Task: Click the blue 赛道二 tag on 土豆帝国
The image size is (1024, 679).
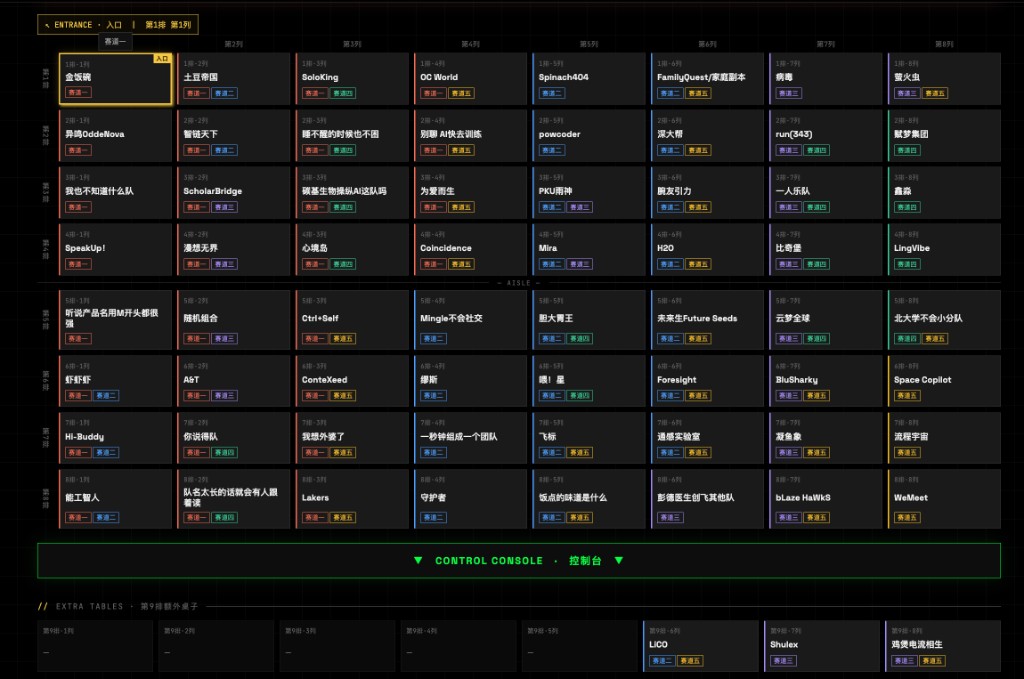Action: (224, 93)
